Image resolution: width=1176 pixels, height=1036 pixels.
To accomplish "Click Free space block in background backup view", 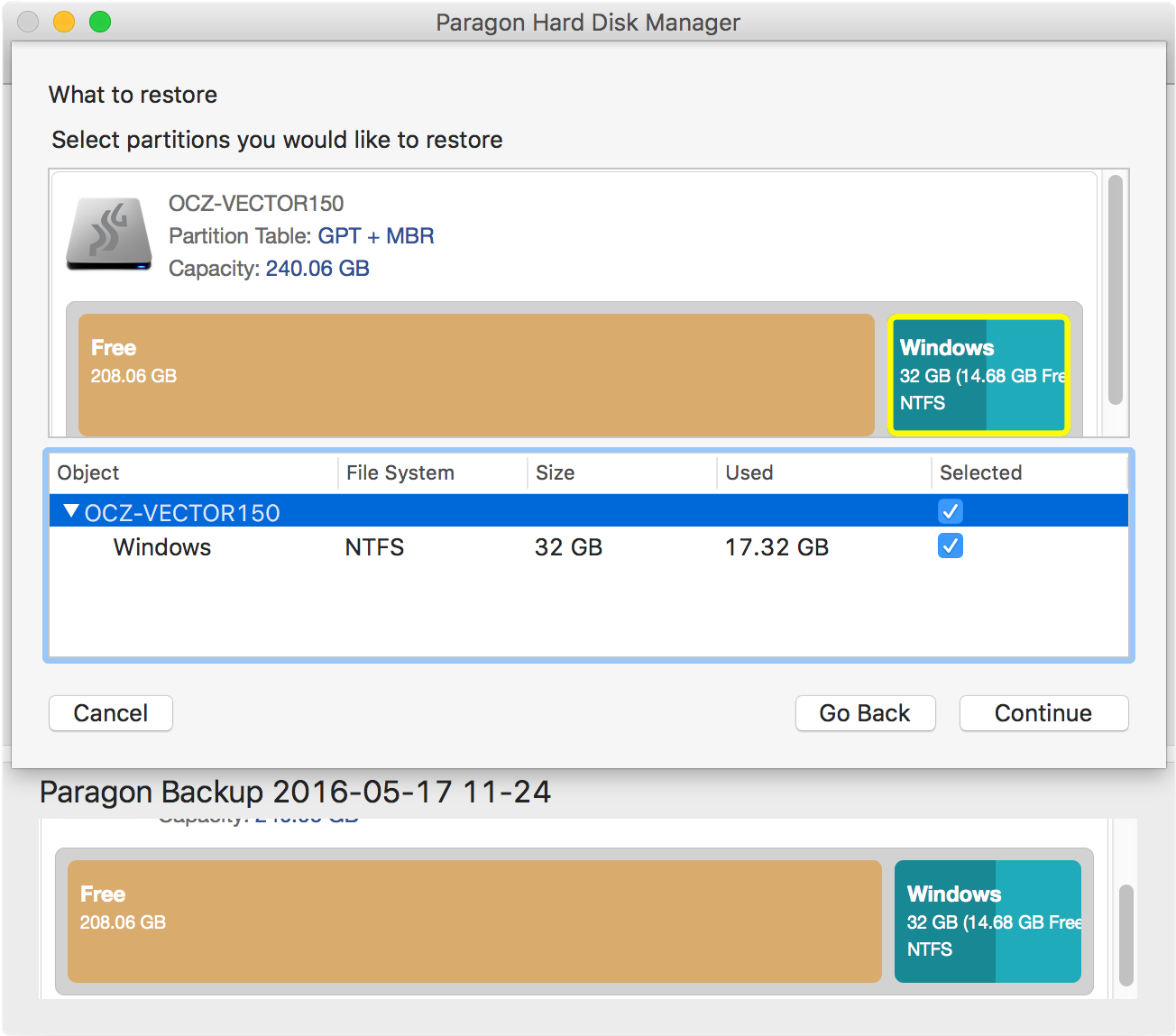I will (474, 921).
